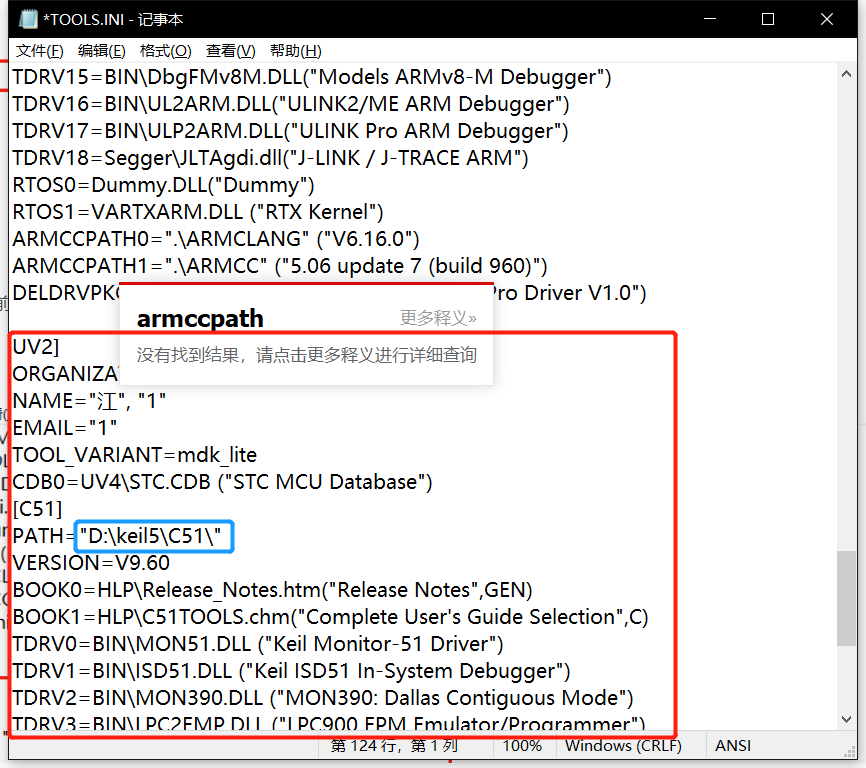Open the 文件 menu
866x768 pixels.
point(39,51)
